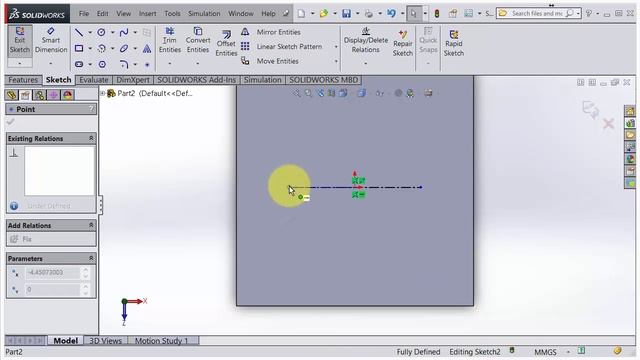The width and height of the screenshot is (640, 360).
Task: Select the Polygon sketch tool
Action: click(102, 64)
